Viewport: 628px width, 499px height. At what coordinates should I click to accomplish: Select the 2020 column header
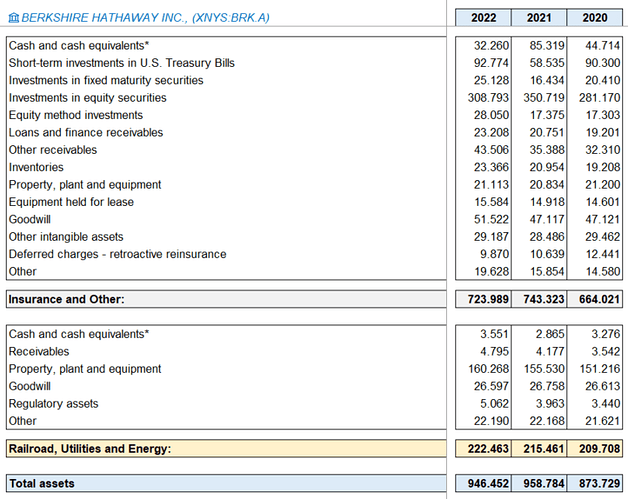click(x=595, y=18)
